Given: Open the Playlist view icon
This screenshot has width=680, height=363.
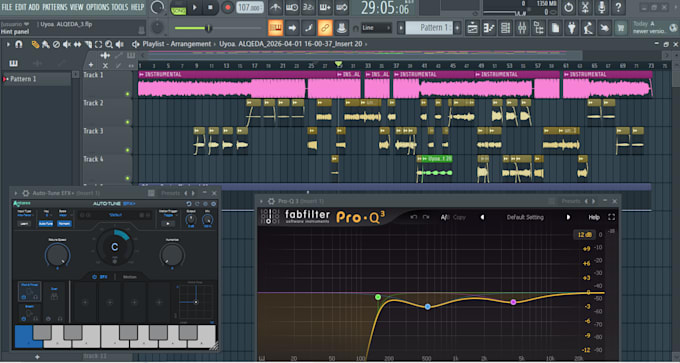Looking at the screenshot, I should (472, 28).
